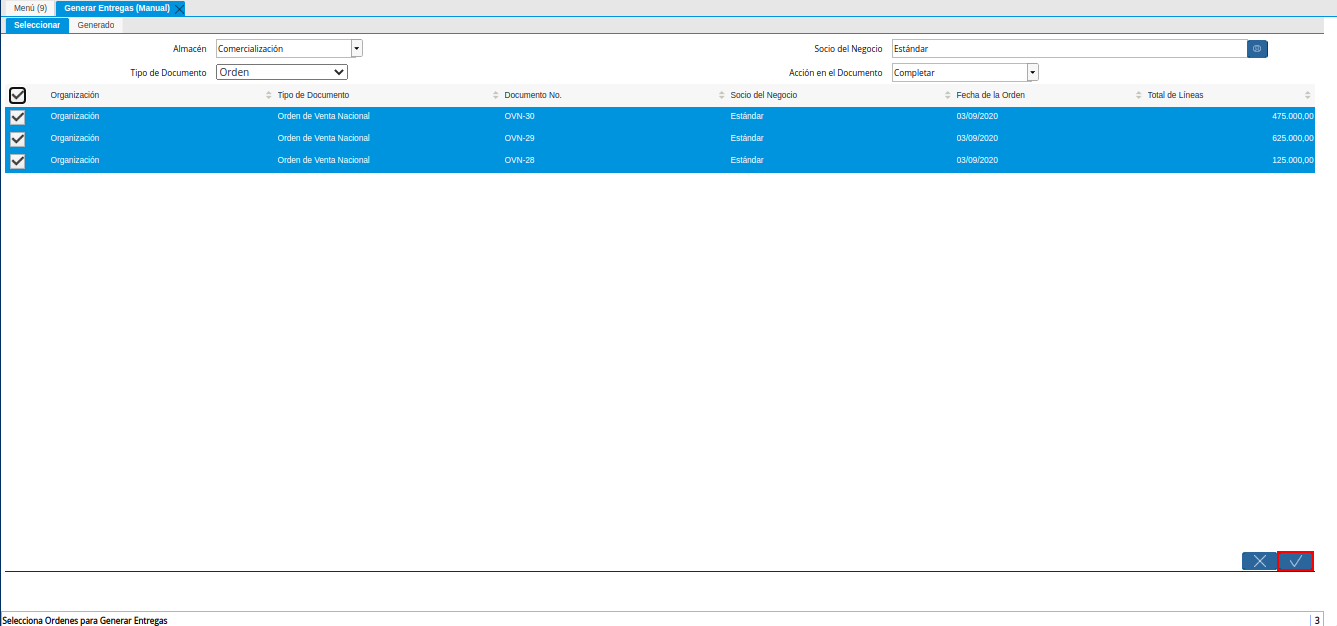Image resolution: width=1337 pixels, height=626 pixels.
Task: Open the Socio del Negocio lookup icon
Action: tap(1257, 48)
